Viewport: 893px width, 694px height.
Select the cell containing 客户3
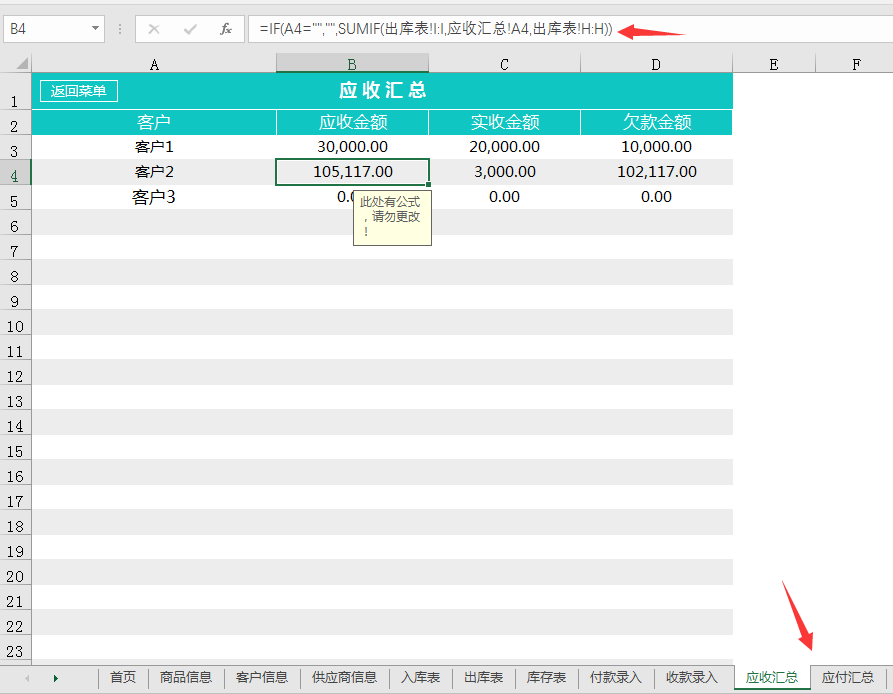click(154, 197)
